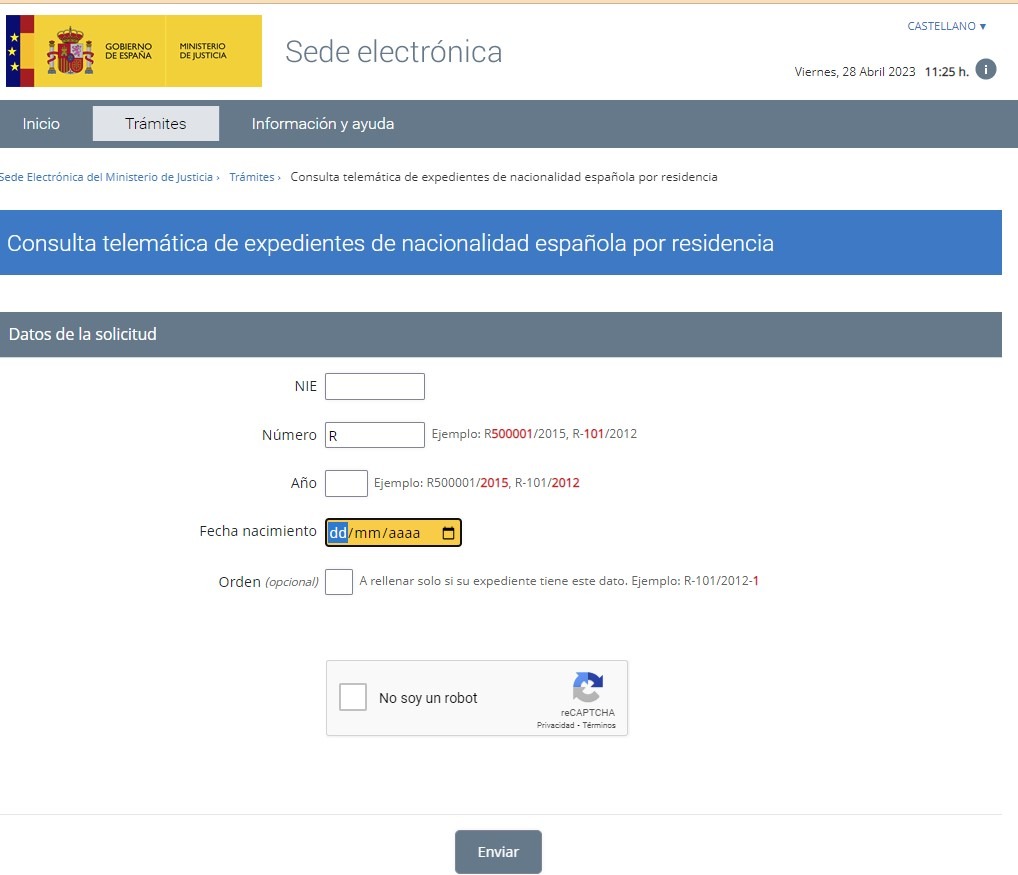Click the blue Consulta telemática page heading
The image size is (1018, 875).
501,242
